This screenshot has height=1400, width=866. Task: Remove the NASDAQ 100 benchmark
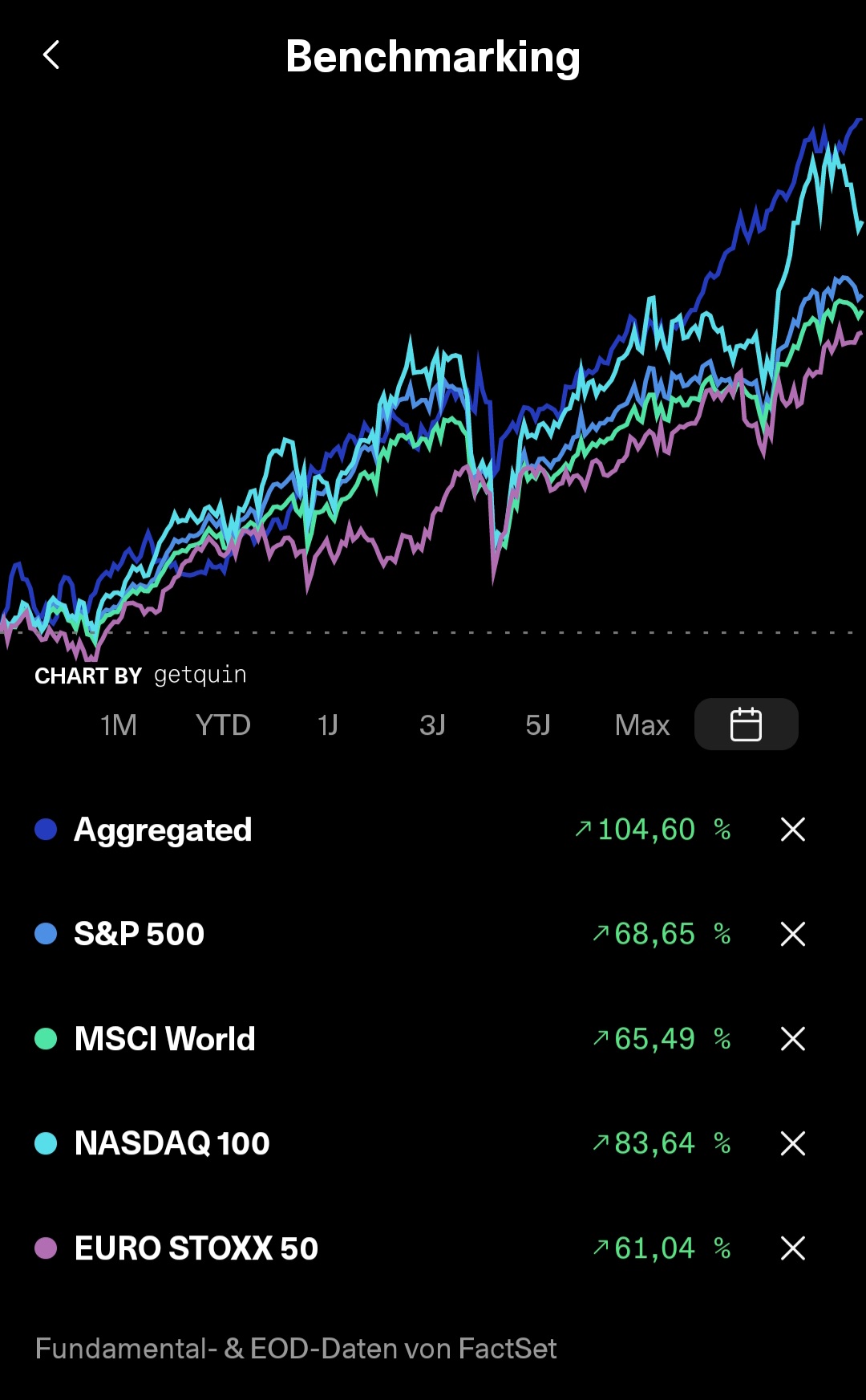(792, 1143)
